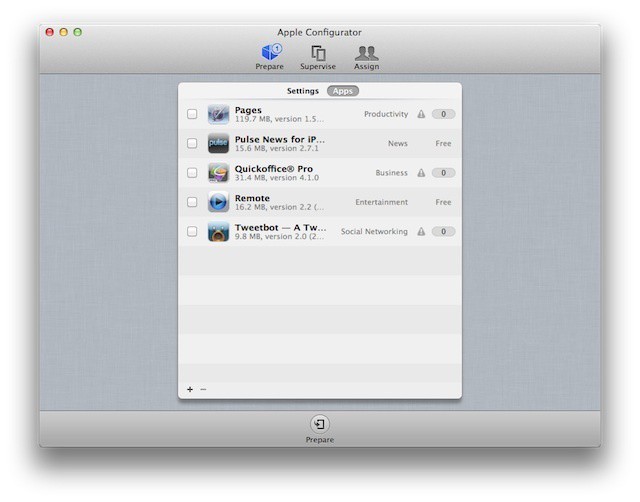Zoom the window with green button
The width and height of the screenshot is (640, 502).
click(78, 32)
